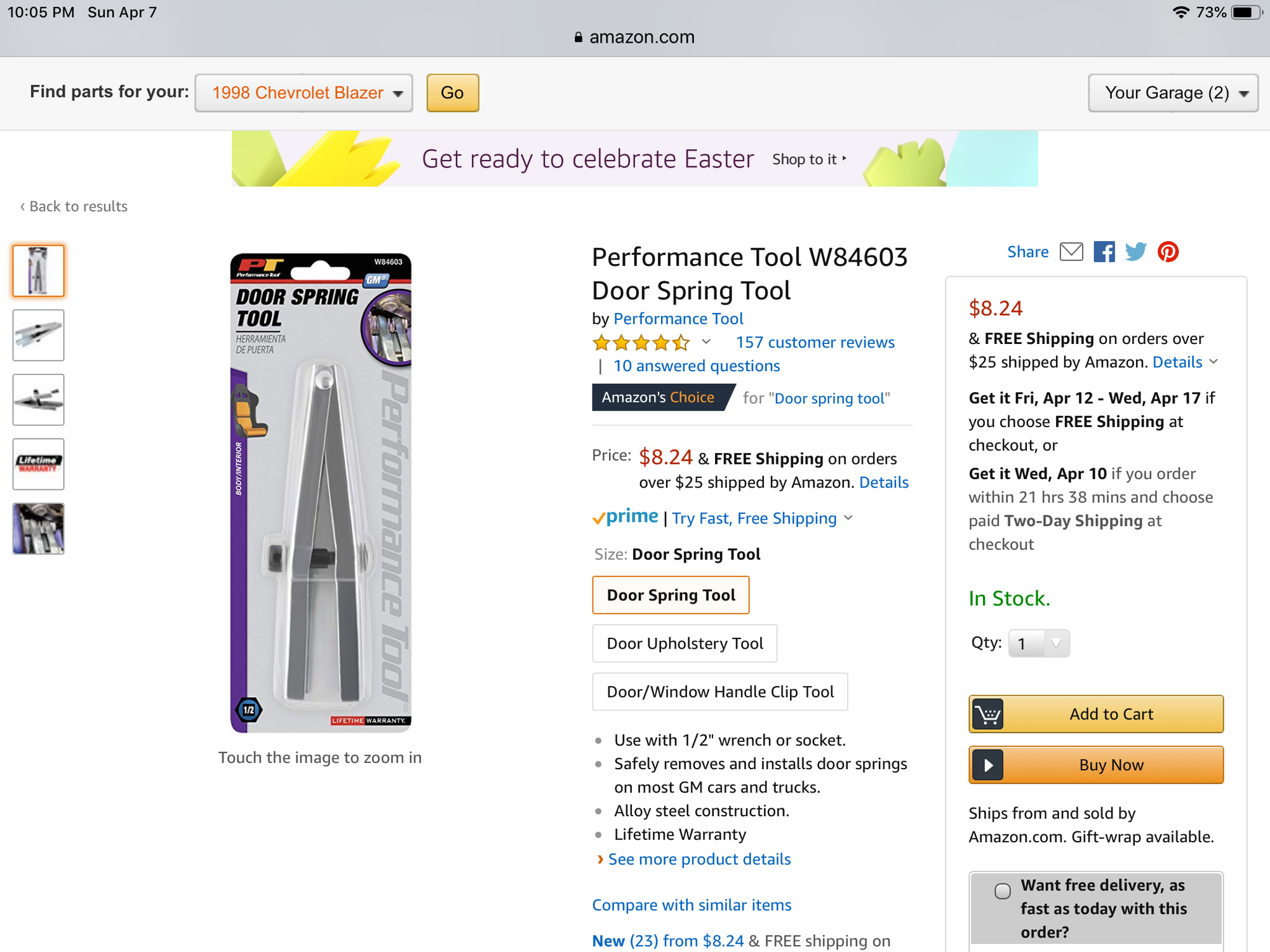Check the free delivery today checkbox

pos(1003,891)
